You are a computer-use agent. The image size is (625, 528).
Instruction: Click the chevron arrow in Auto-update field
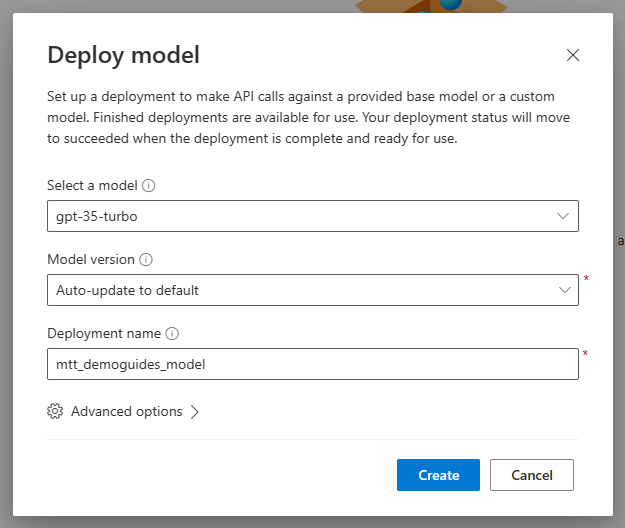[x=563, y=290]
